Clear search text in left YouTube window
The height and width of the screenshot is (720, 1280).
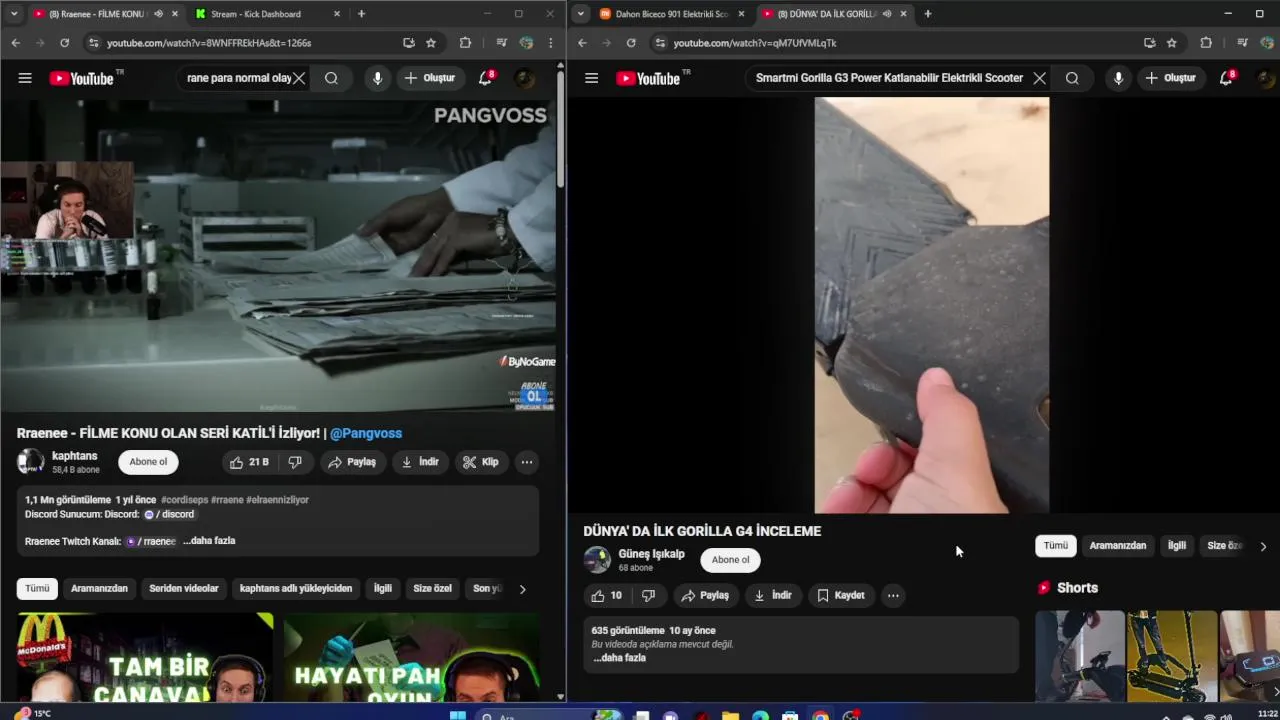coord(299,78)
